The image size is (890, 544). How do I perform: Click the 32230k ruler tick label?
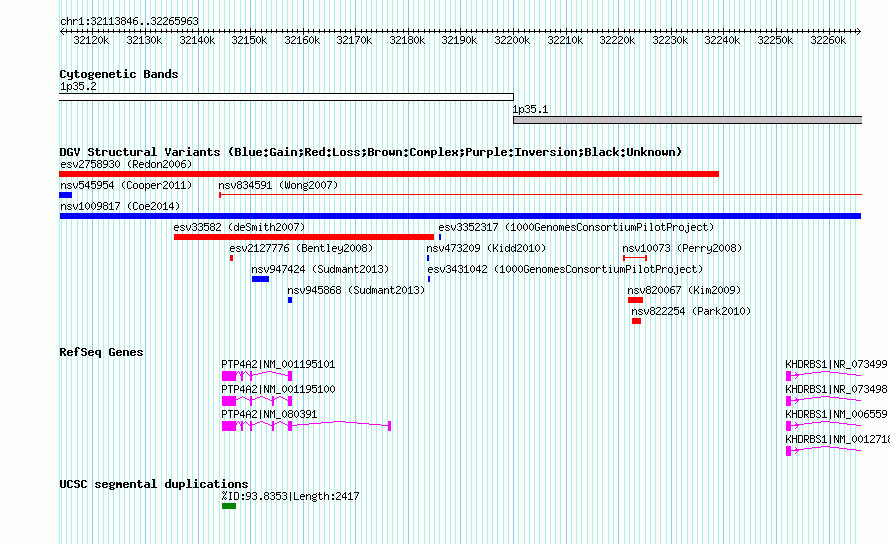click(x=670, y=40)
